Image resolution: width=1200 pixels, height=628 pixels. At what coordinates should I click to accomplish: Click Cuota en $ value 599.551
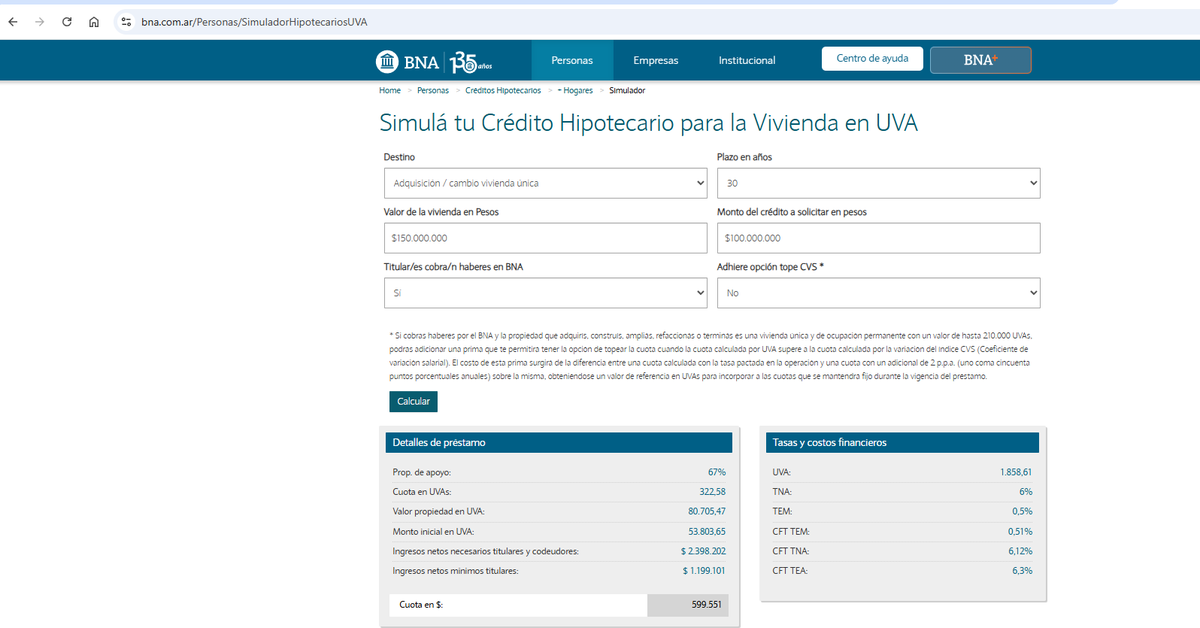[x=705, y=605]
